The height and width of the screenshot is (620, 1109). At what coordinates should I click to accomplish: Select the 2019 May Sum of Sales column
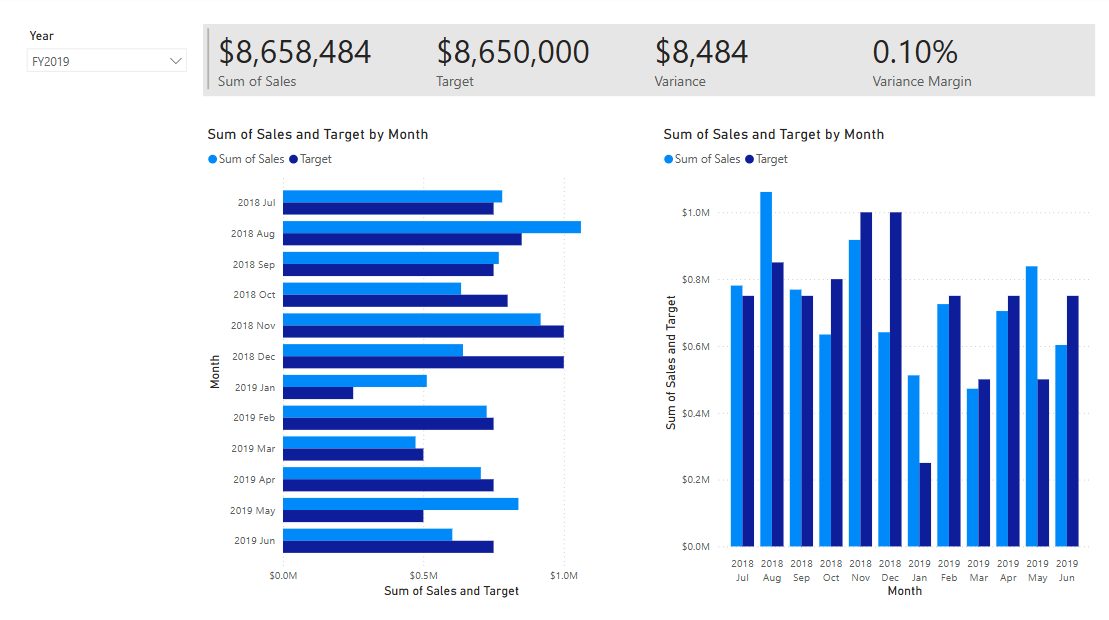tap(1031, 406)
